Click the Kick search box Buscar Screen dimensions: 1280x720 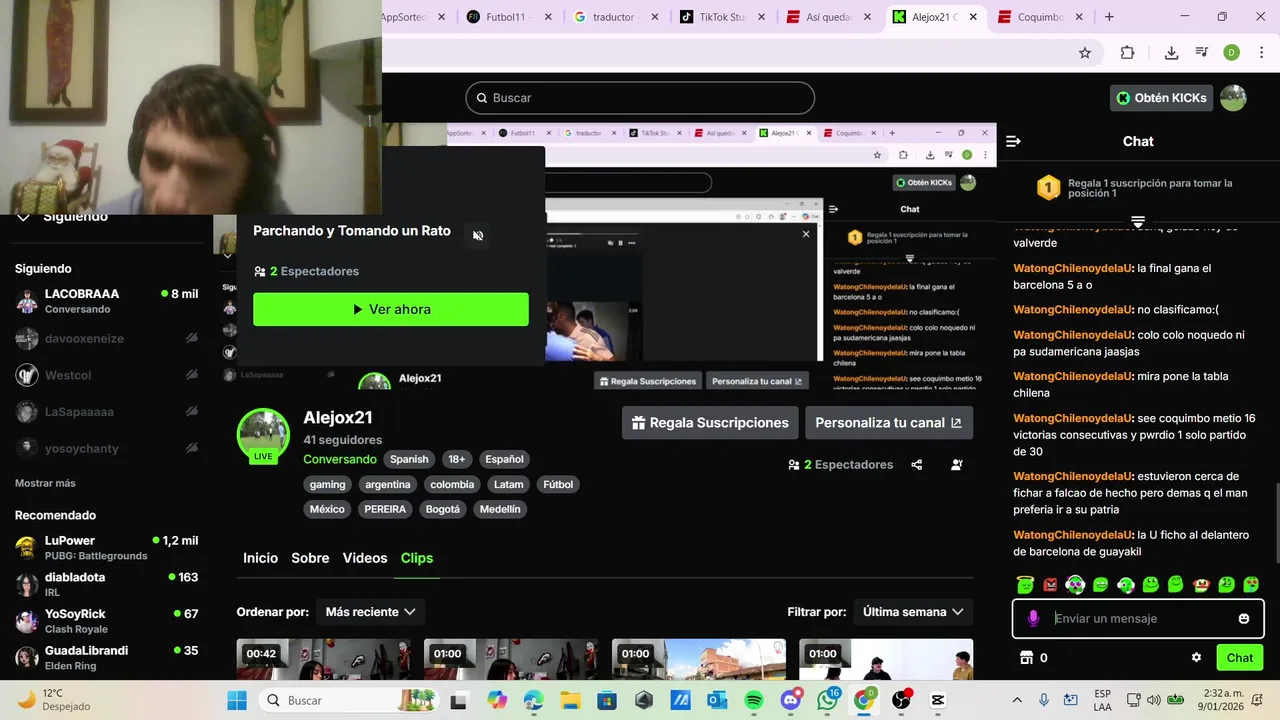640,98
